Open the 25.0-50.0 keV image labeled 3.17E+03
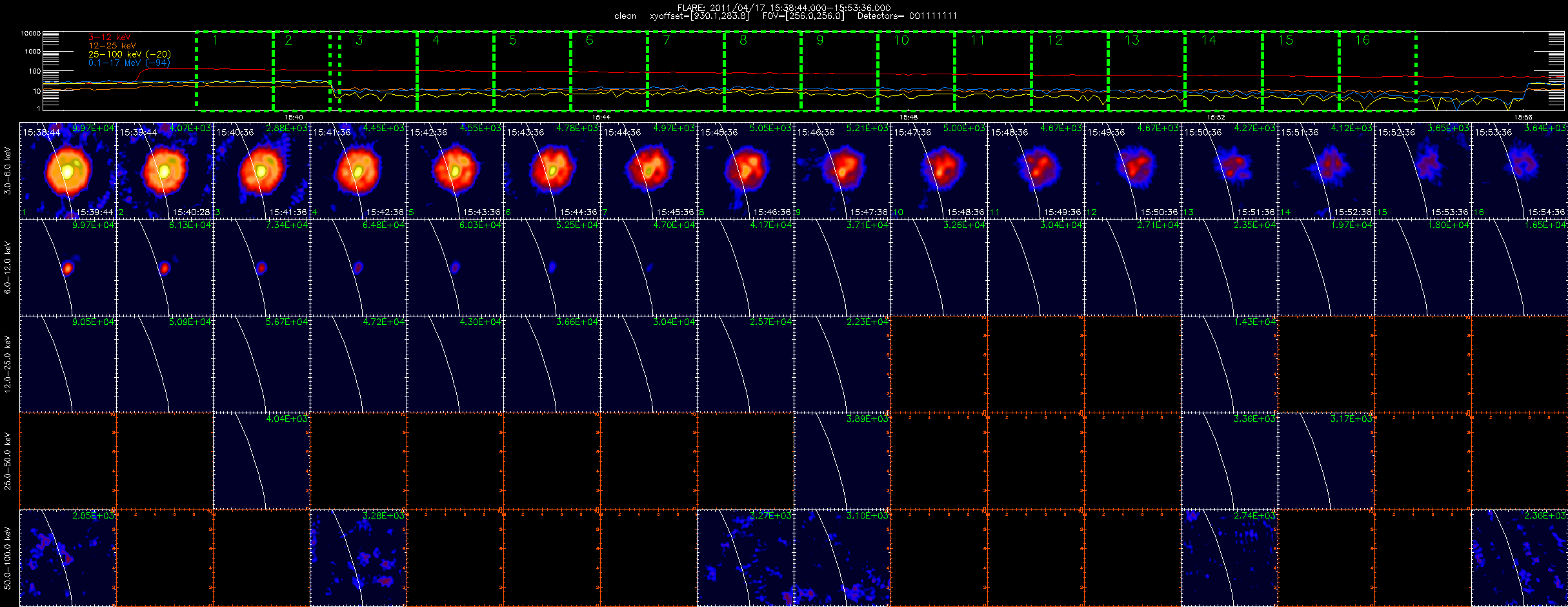The height and width of the screenshot is (607, 1568). click(1326, 461)
